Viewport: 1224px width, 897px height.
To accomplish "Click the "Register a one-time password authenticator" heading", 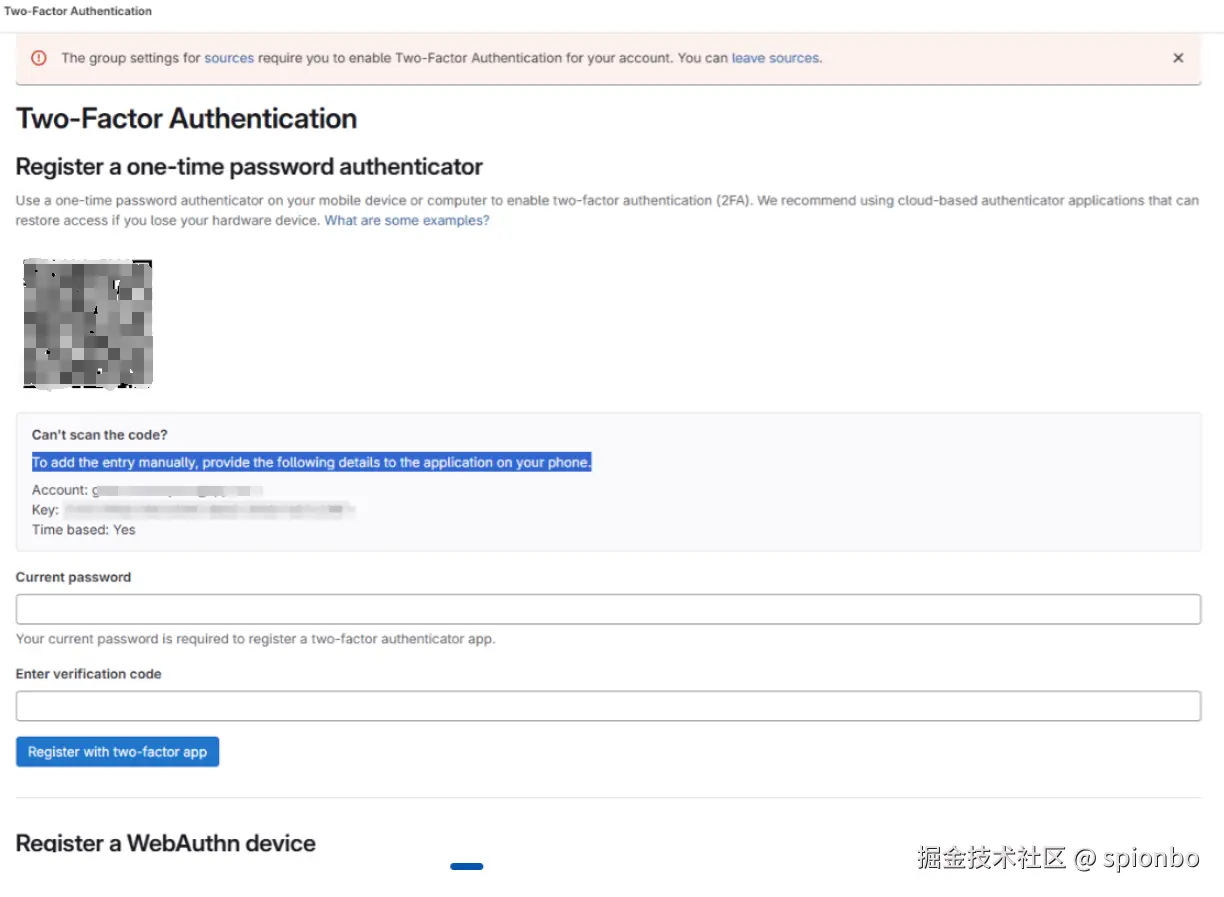I will coord(250,167).
